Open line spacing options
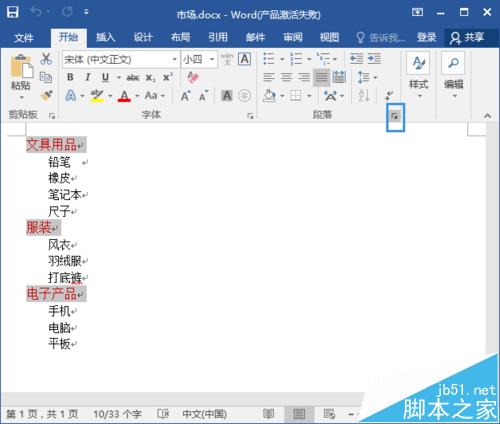Image resolution: width=500 pixels, height=424 pixels. 367,77
